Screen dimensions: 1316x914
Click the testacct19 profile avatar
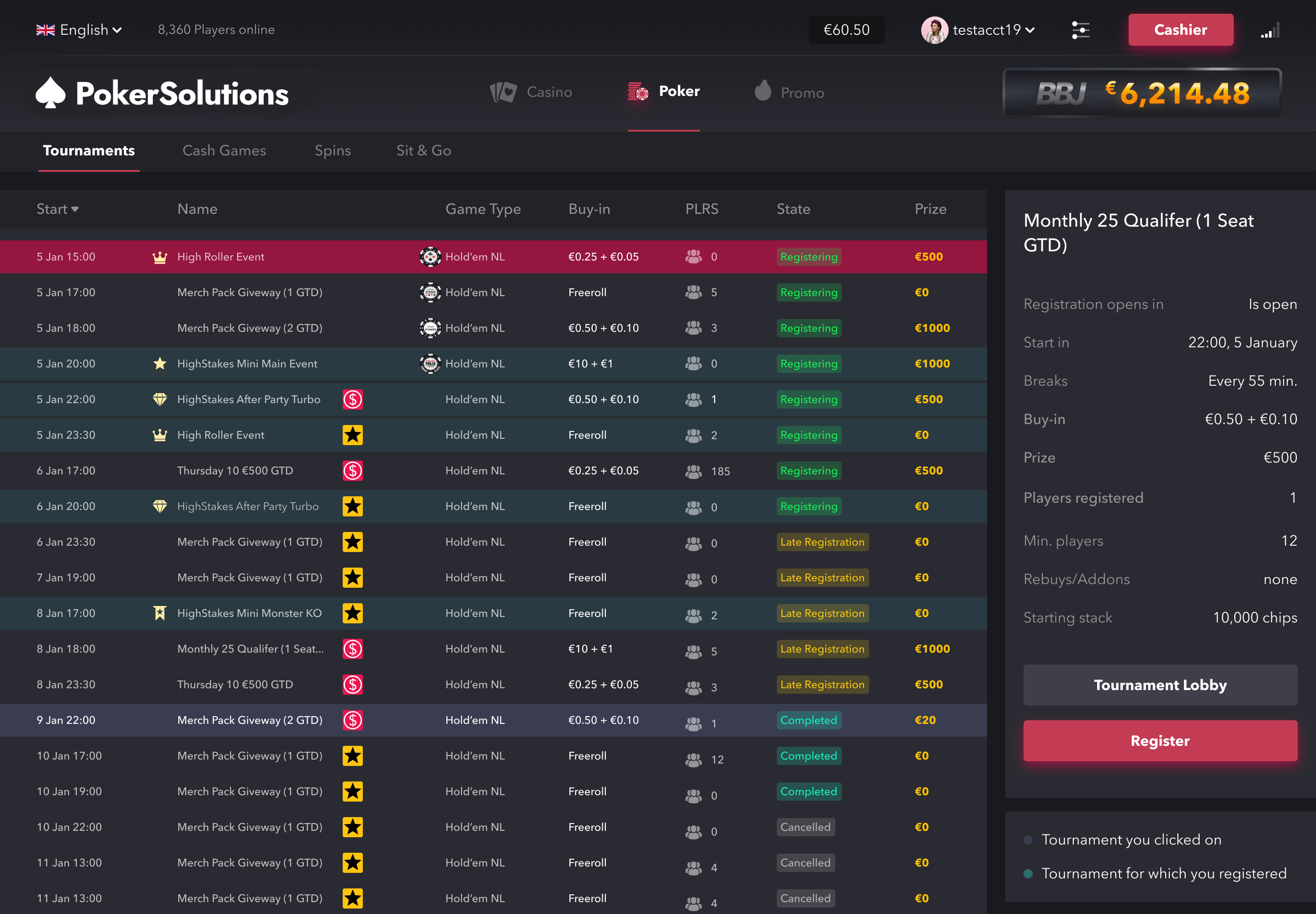934,30
